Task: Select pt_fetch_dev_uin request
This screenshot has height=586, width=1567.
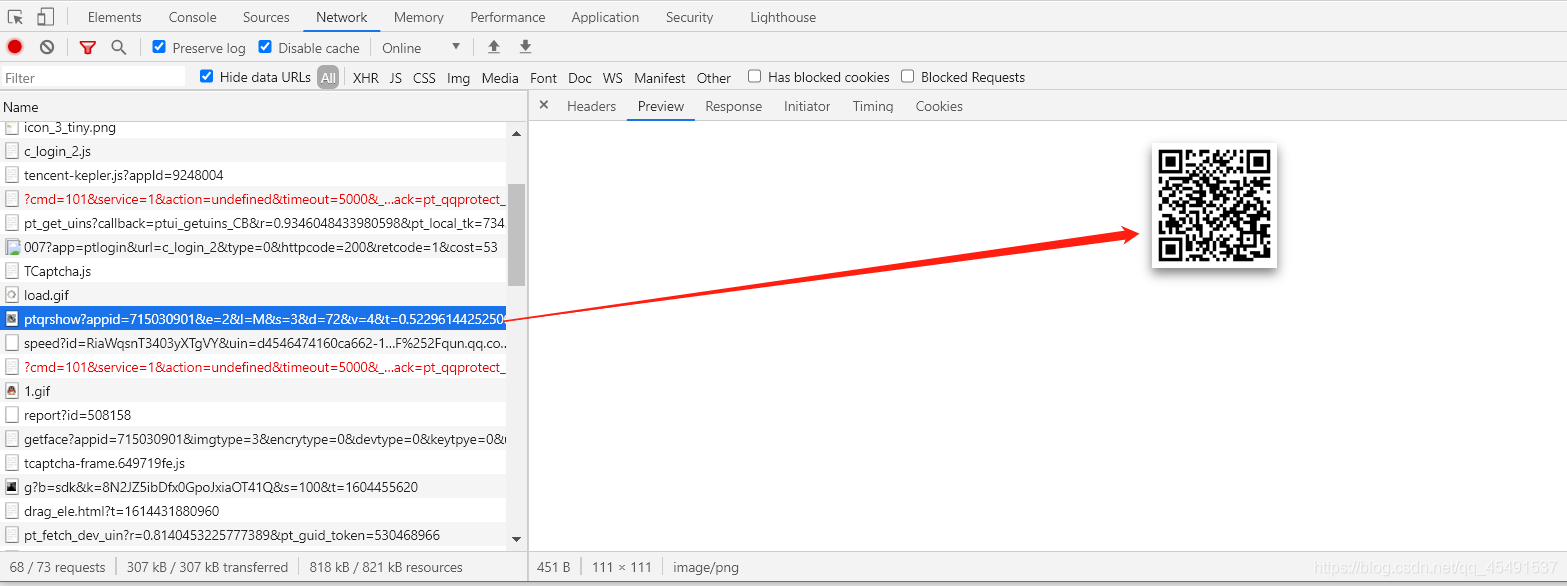Action: (x=253, y=535)
